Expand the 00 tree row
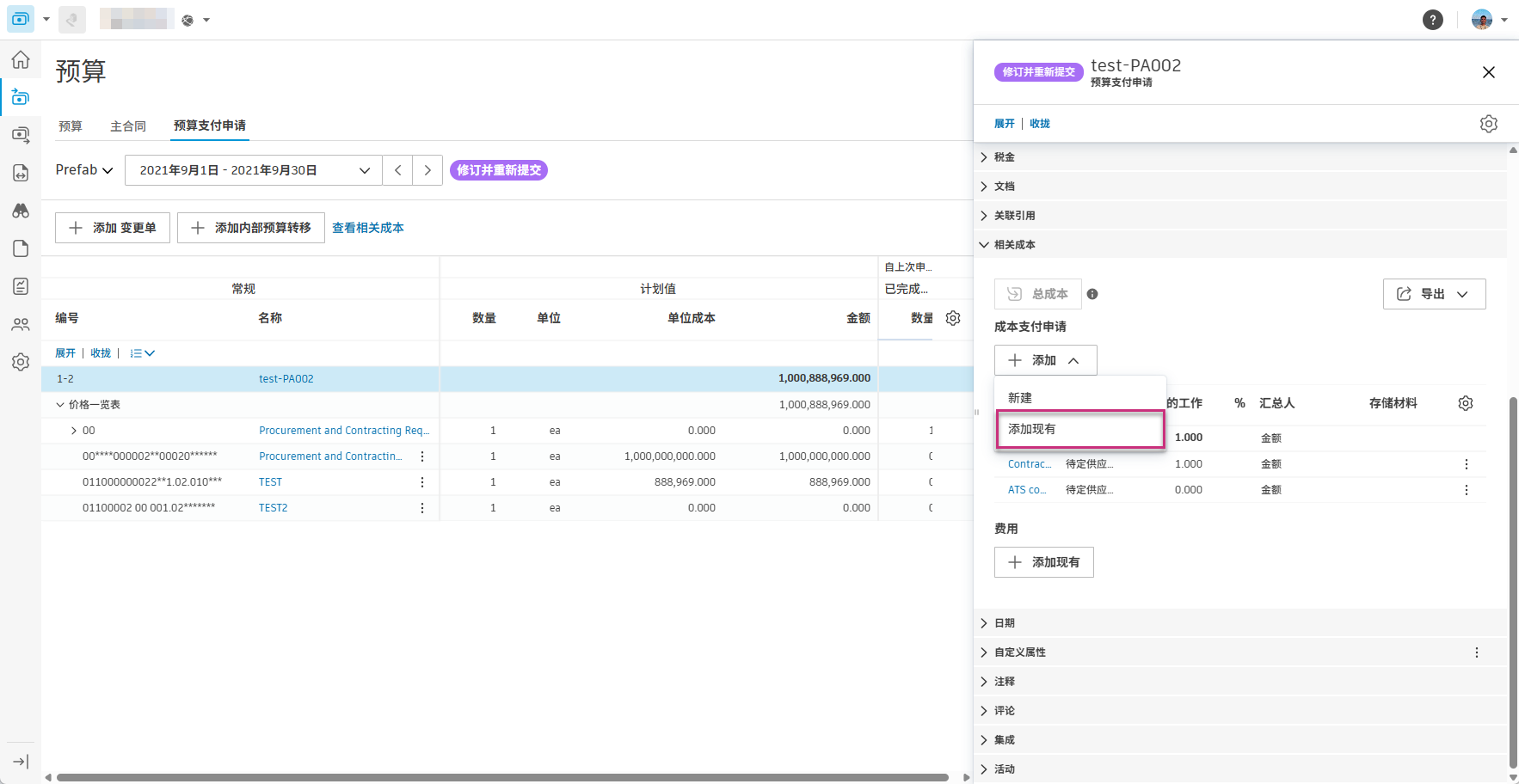The height and width of the screenshot is (784, 1519). pos(73,431)
